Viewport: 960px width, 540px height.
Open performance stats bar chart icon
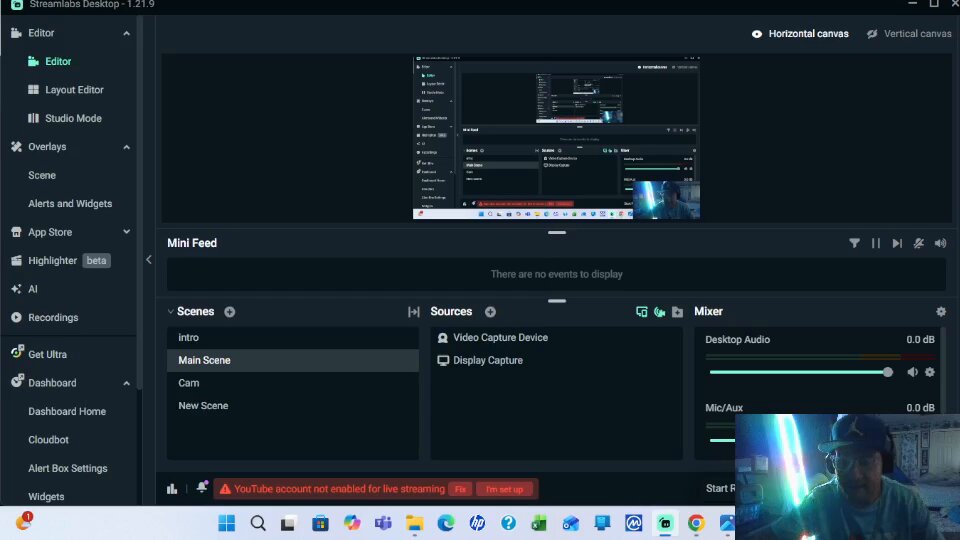pos(172,489)
